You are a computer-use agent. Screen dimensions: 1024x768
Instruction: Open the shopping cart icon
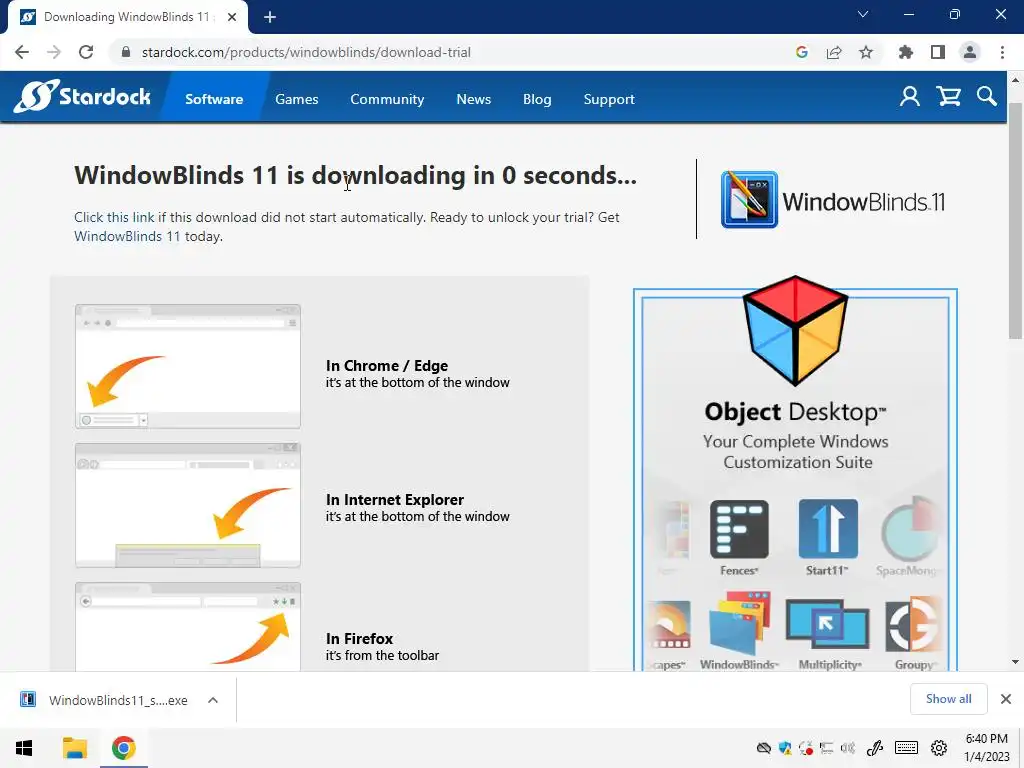pos(948,97)
